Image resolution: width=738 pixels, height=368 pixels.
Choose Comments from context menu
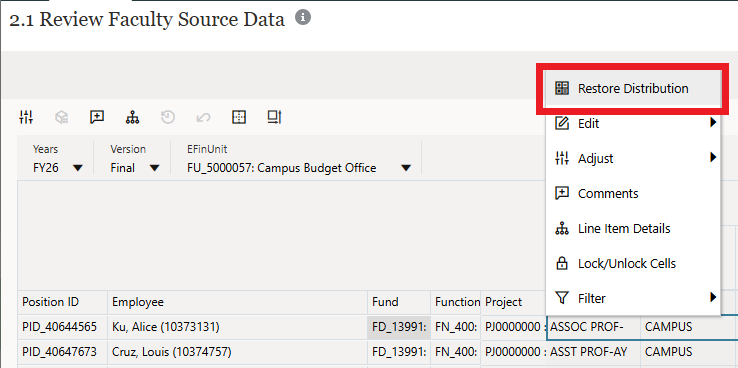point(633,193)
